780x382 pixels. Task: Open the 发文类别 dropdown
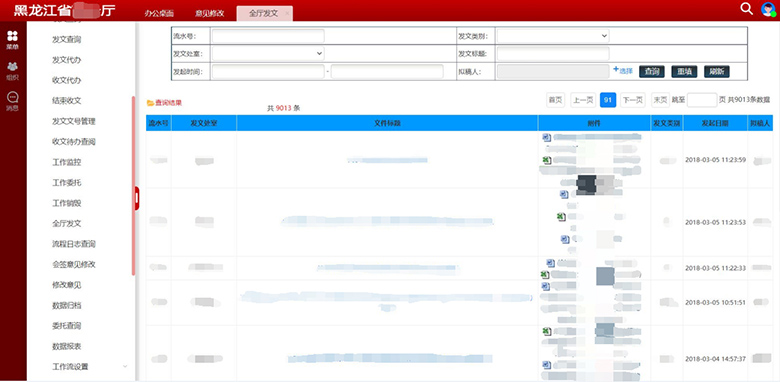coord(553,36)
